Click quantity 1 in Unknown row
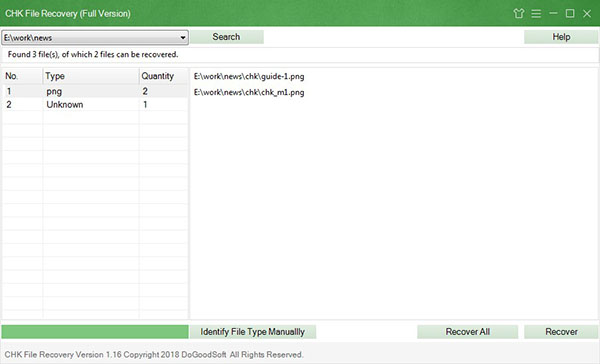 [x=145, y=104]
